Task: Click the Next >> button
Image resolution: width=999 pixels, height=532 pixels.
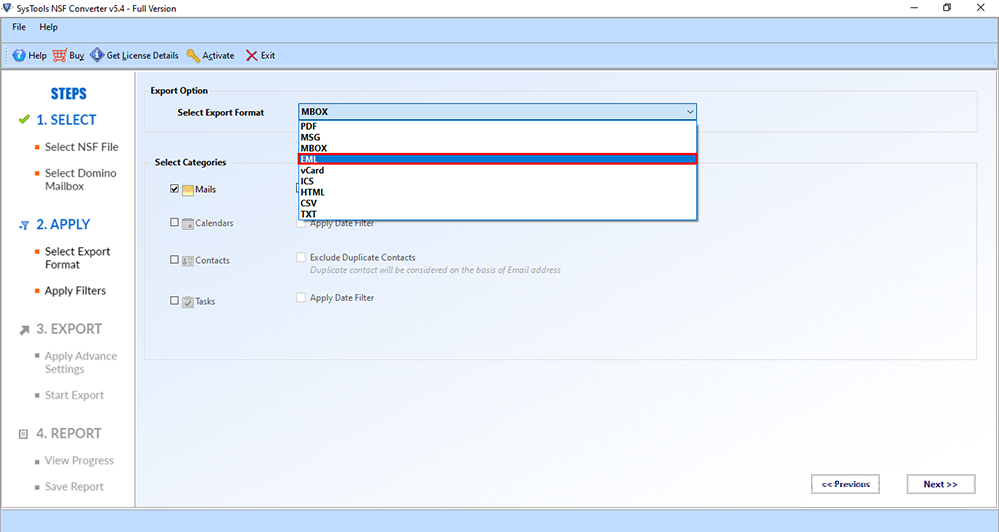Action: (940, 484)
